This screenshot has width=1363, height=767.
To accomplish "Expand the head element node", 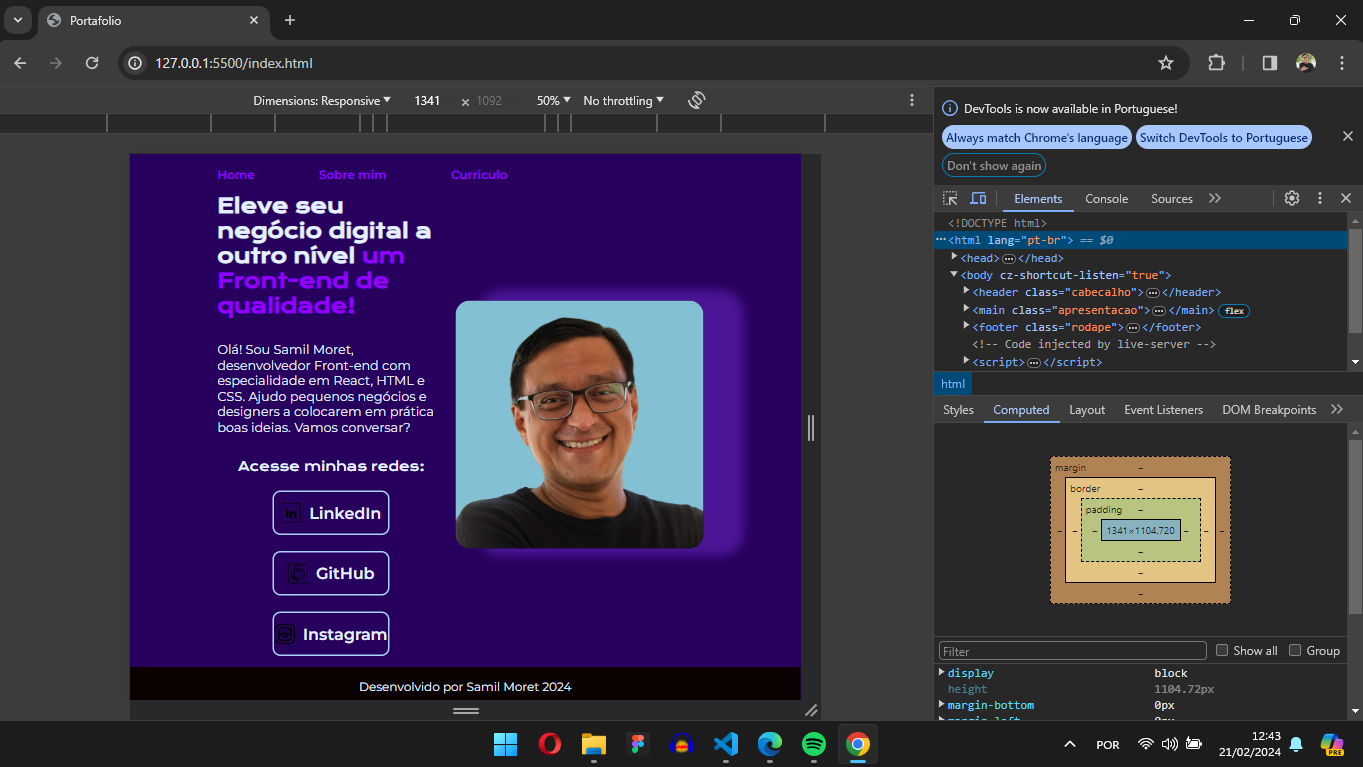I will 955,257.
